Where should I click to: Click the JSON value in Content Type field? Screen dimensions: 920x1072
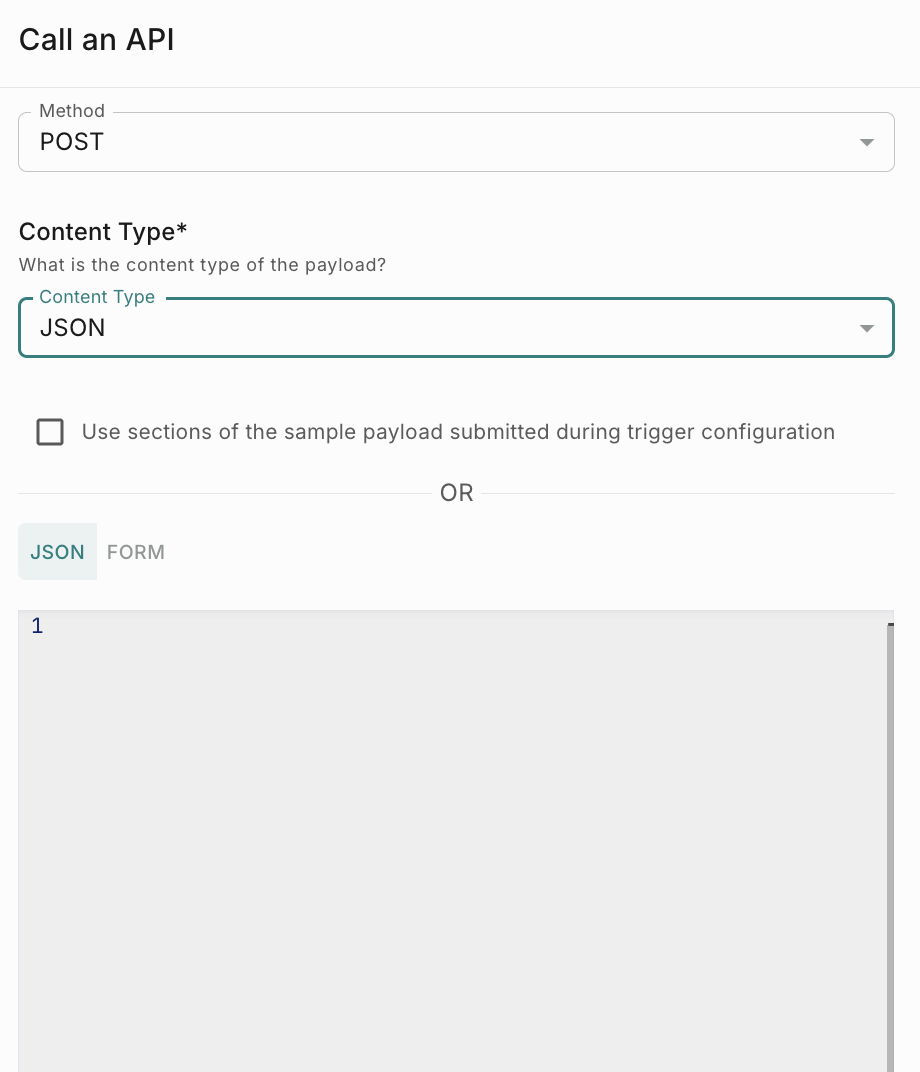click(72, 328)
